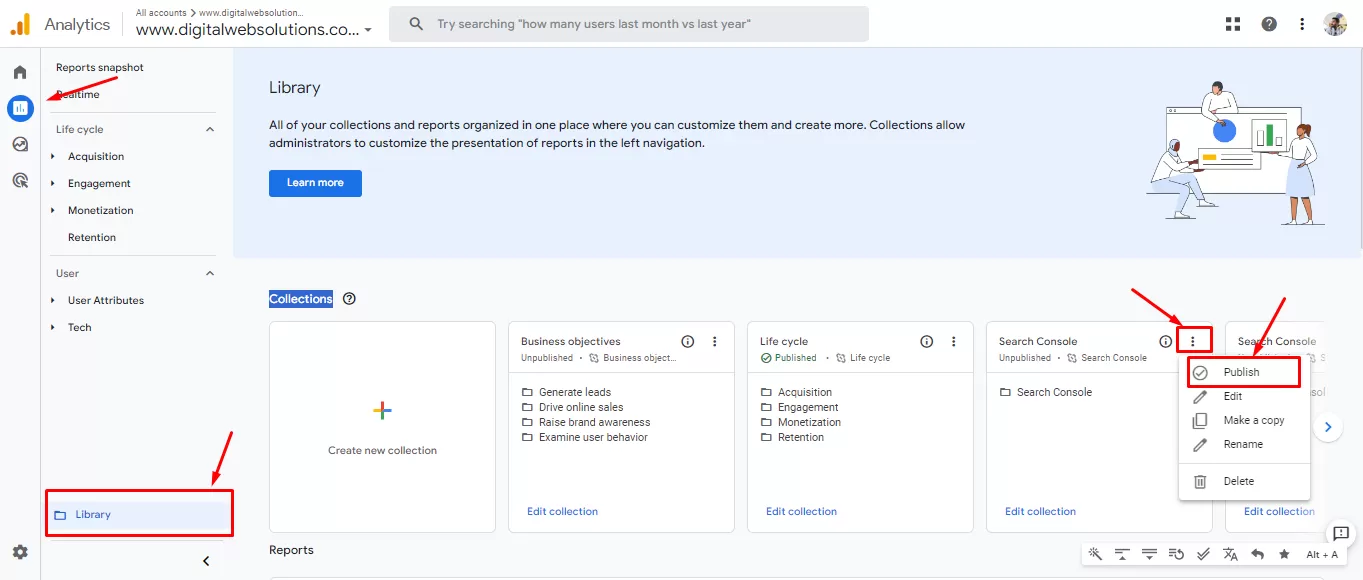Screen dimensions: 1363x580
Task: Click Edit collection under Life cycle
Action: [x=801, y=511]
